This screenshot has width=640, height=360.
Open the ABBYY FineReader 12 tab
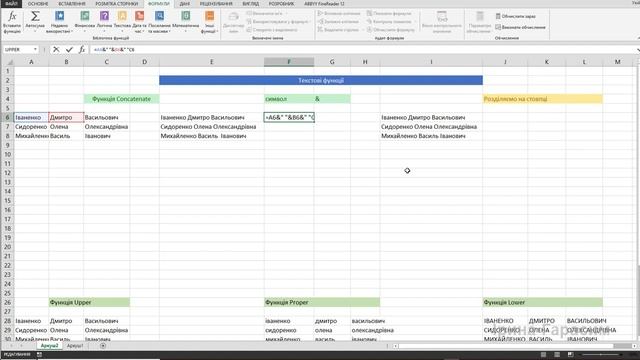coord(324,4)
